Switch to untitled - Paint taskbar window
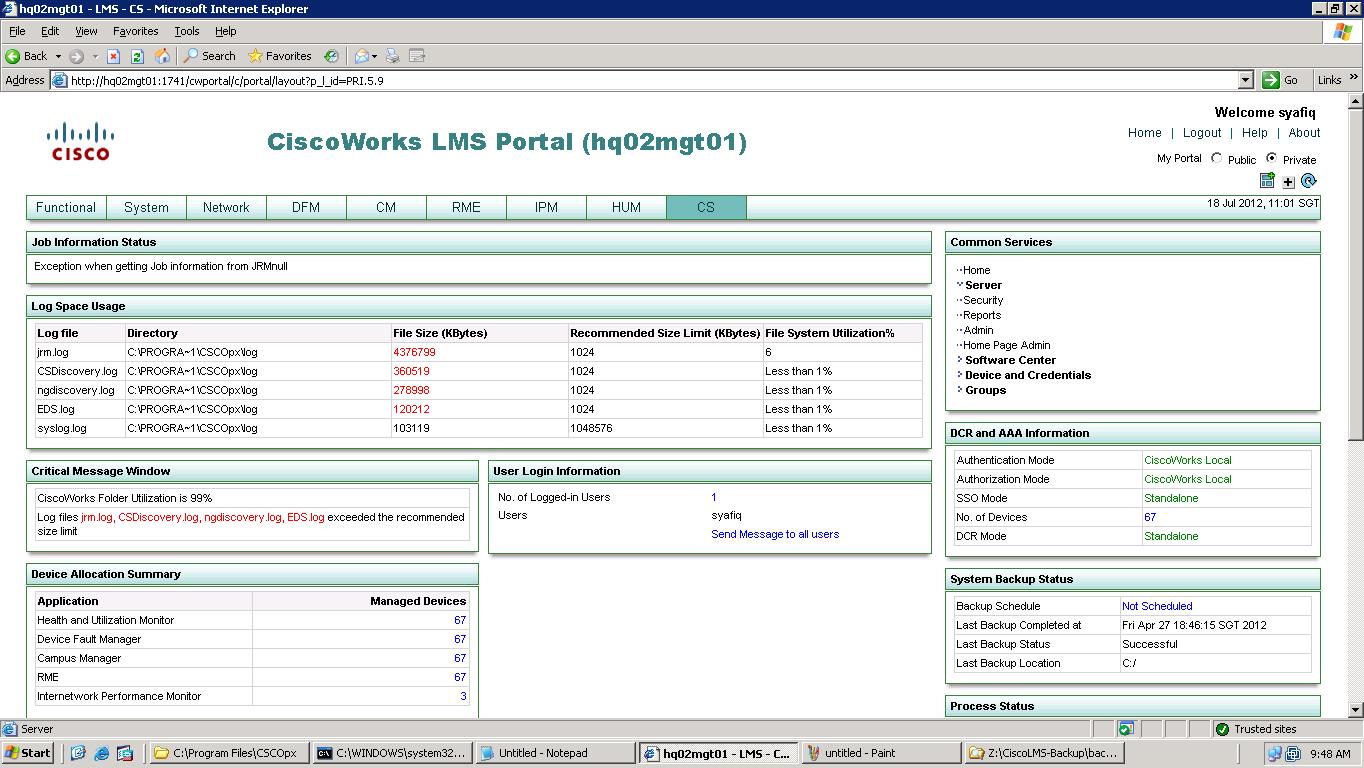Image resolution: width=1364 pixels, height=768 pixels. click(x=881, y=753)
